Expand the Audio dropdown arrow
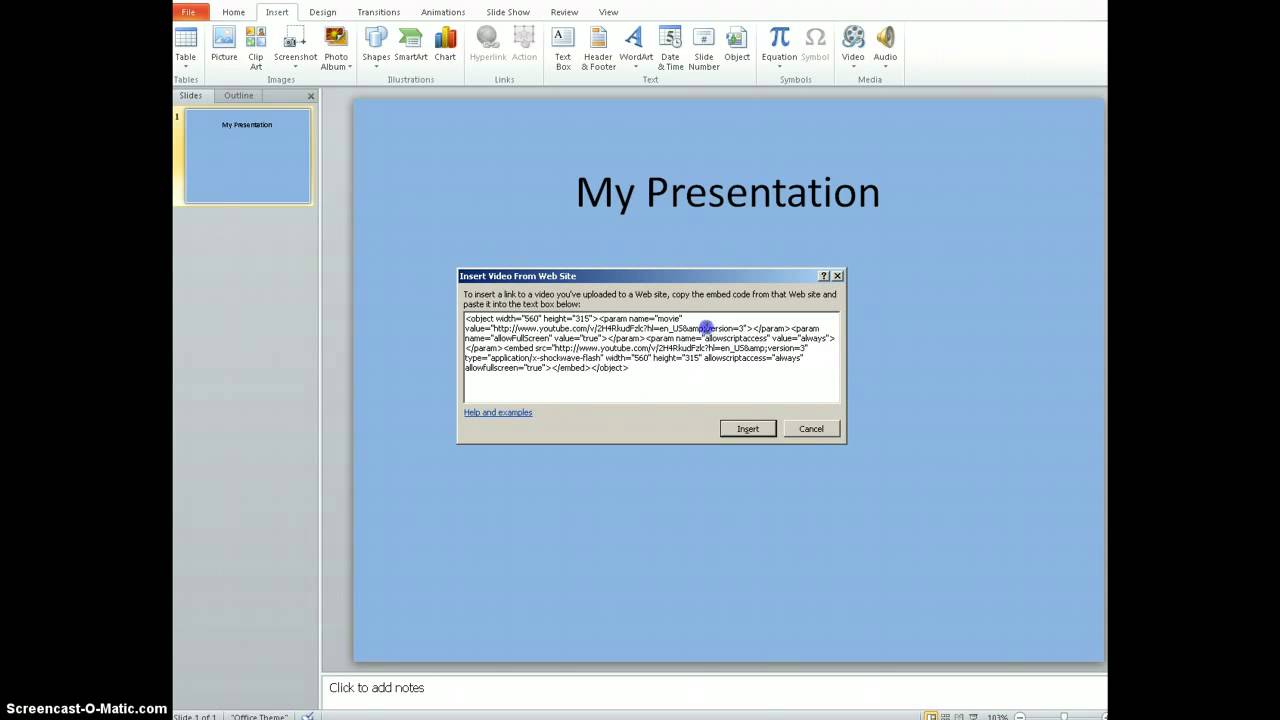 pos(885,67)
